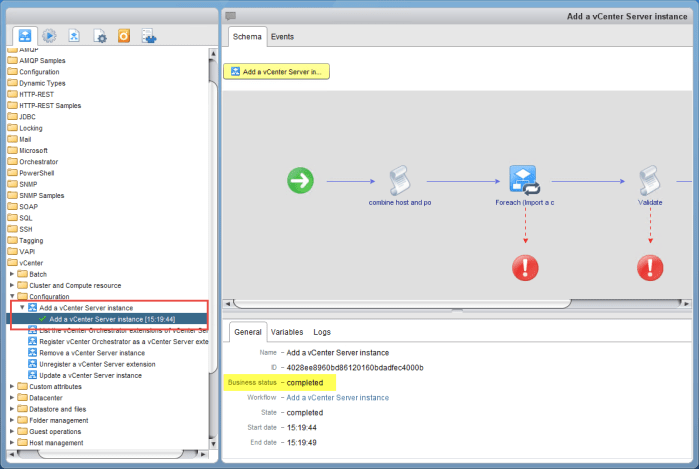Viewport: 699px width, 469px height.
Task: Expand the Guest operations folder
Action: coord(12,431)
